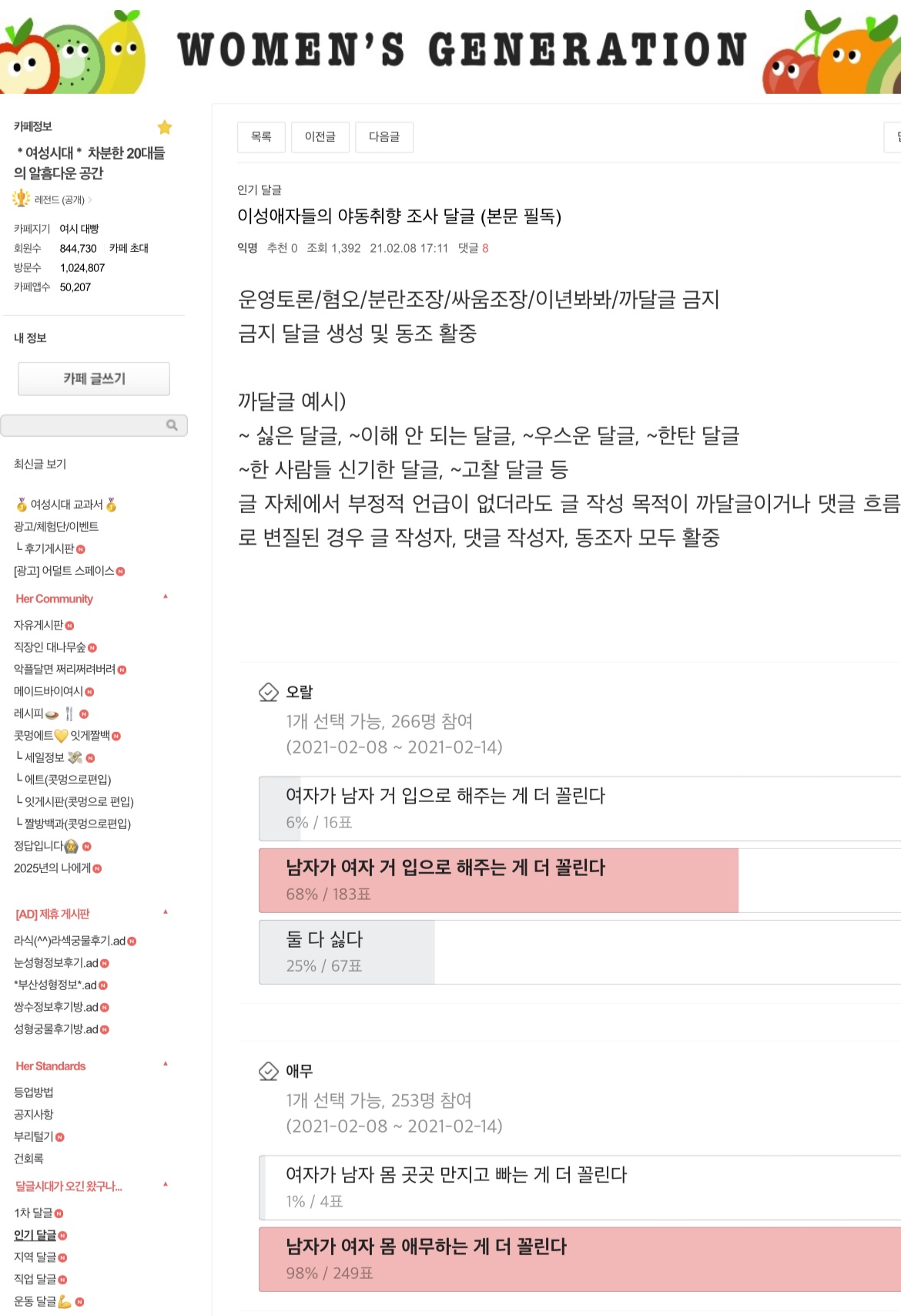Click the 목록 list button
The height and width of the screenshot is (1316, 901).
[261, 137]
